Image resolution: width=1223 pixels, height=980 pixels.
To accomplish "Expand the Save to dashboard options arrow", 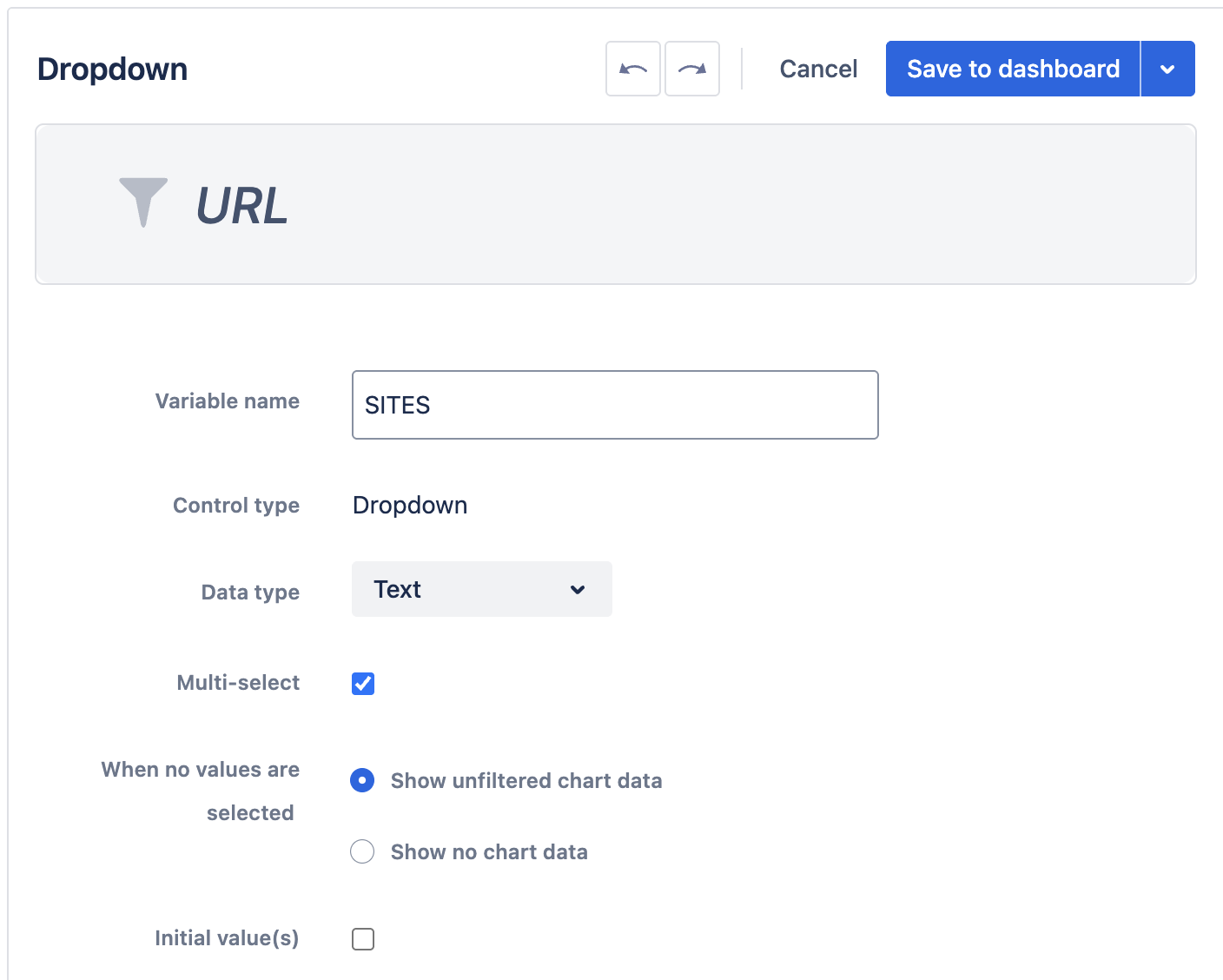I will coord(1167,69).
